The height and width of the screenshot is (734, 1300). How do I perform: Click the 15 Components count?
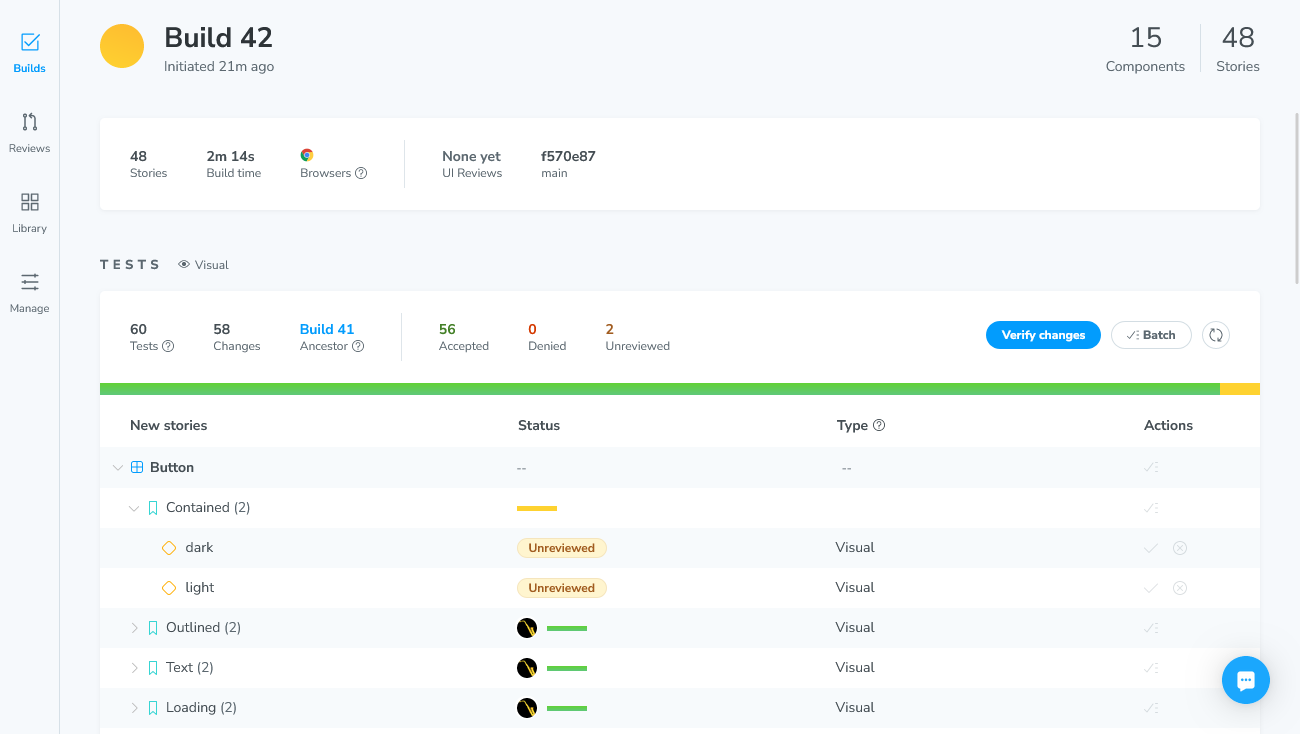coord(1145,49)
